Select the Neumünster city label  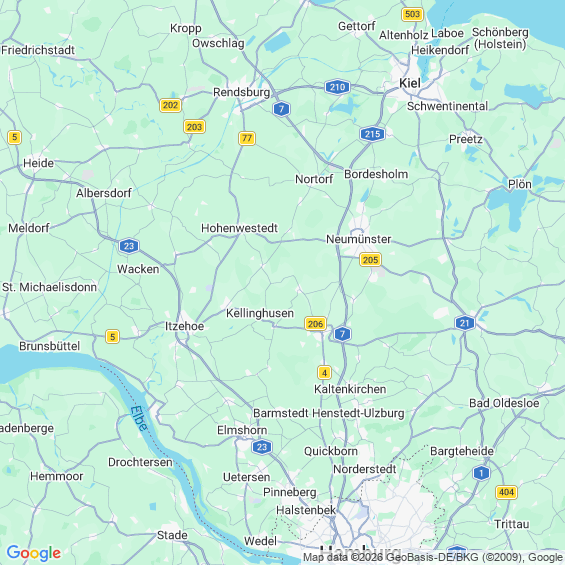coord(359,239)
